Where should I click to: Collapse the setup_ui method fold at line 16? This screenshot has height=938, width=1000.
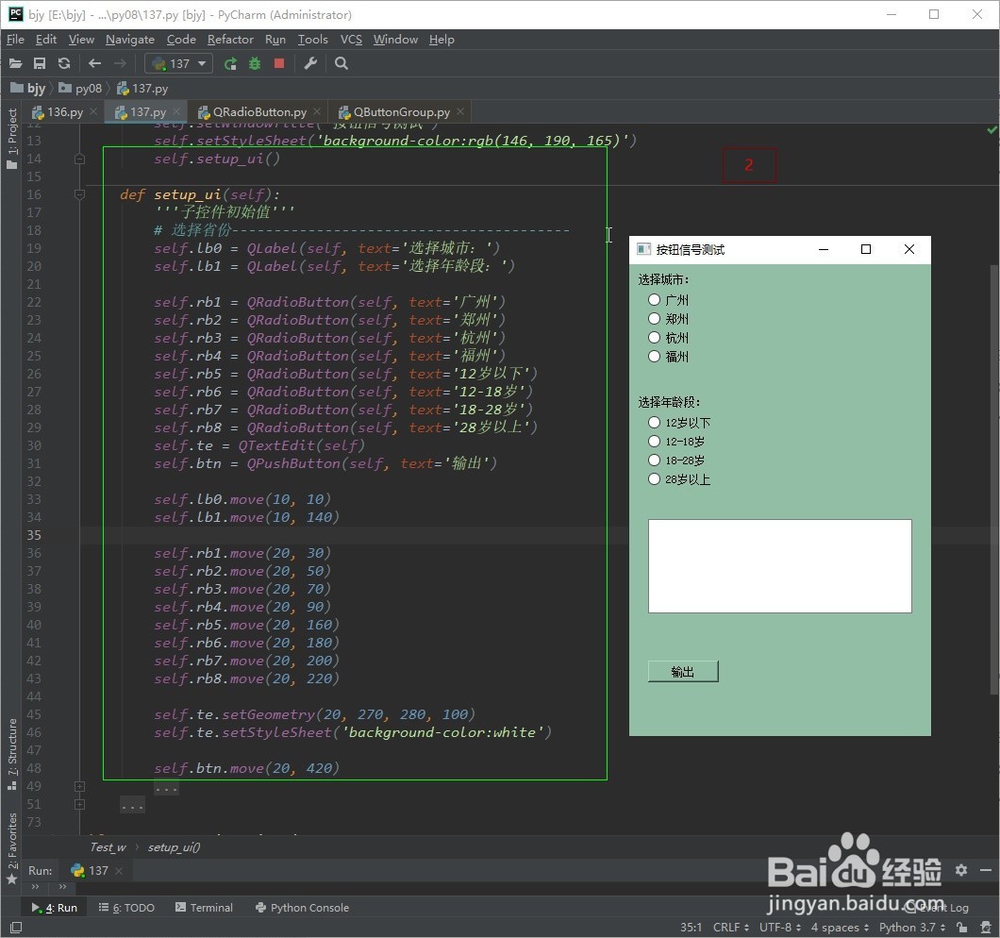tap(80, 194)
